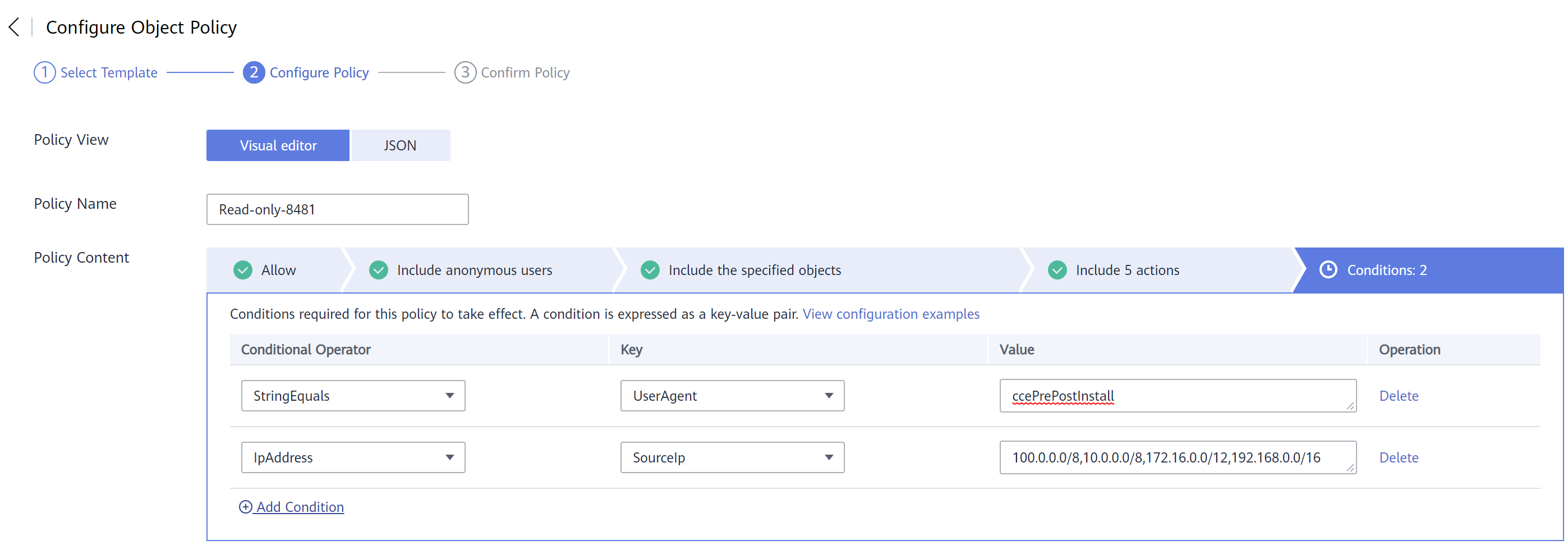Go back using the left arrow icon

(x=14, y=27)
